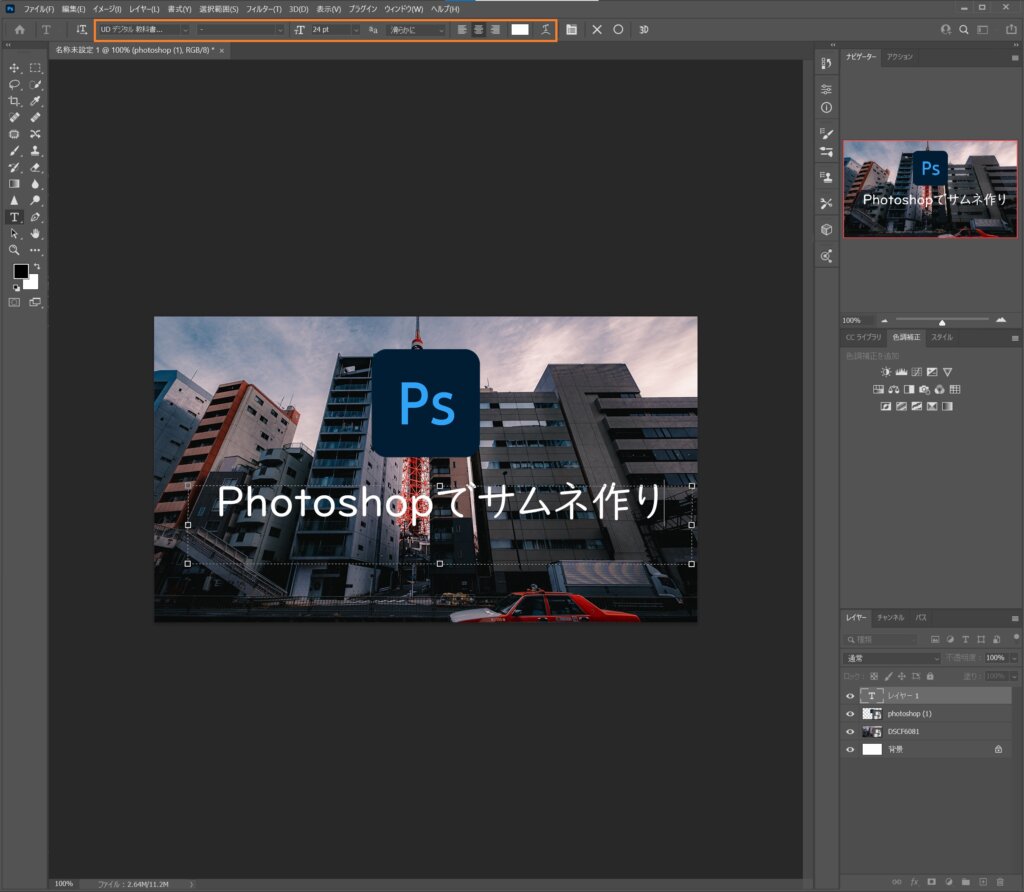The image size is (1024, 892).
Task: Commit current text edits
Action: pyautogui.click(x=618, y=29)
